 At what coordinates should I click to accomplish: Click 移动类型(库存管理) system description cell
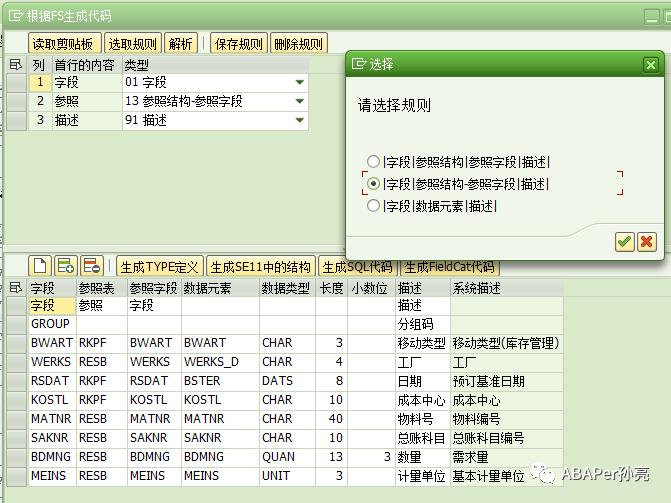click(507, 343)
